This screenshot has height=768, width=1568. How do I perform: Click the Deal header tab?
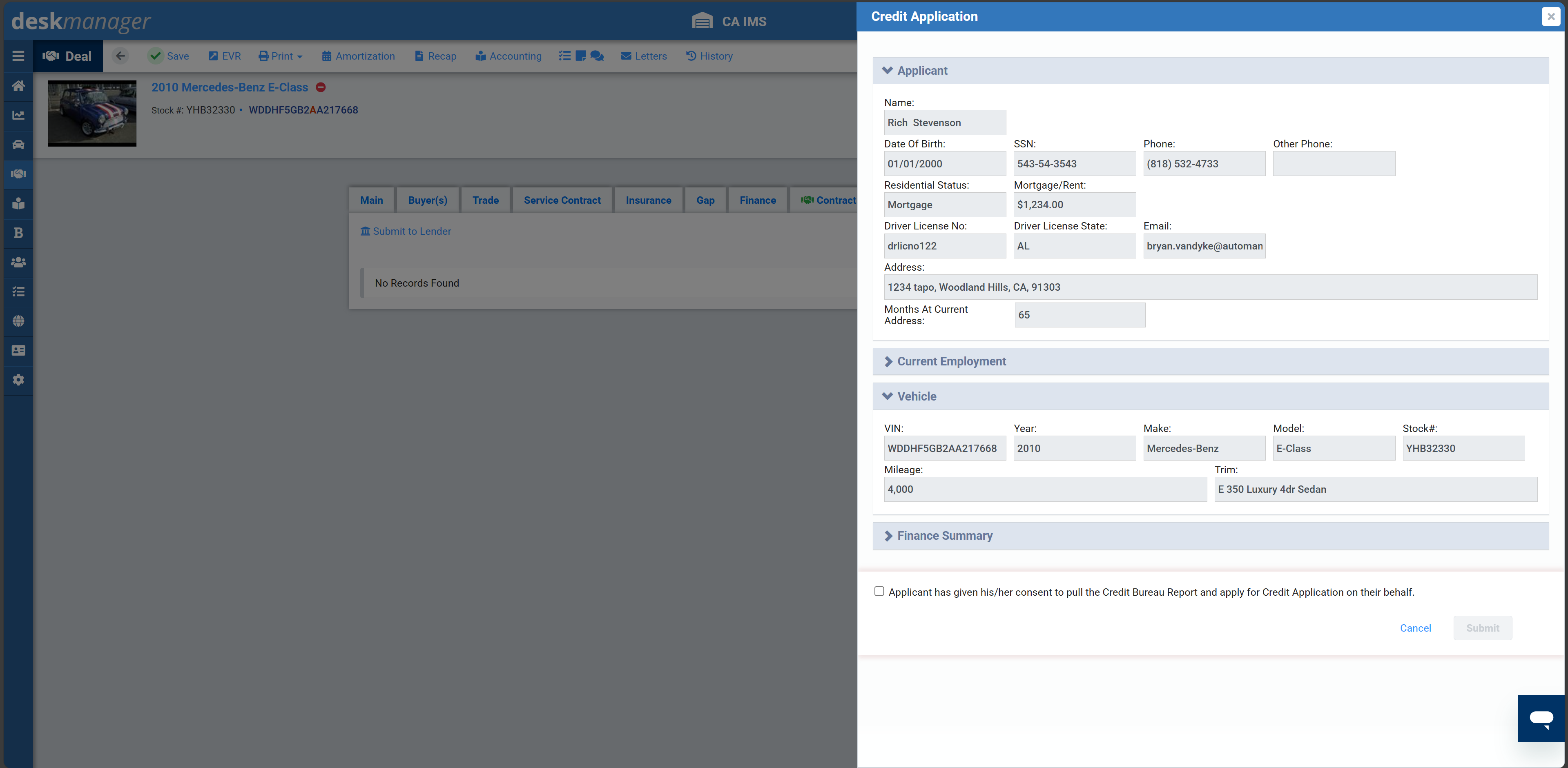point(67,56)
